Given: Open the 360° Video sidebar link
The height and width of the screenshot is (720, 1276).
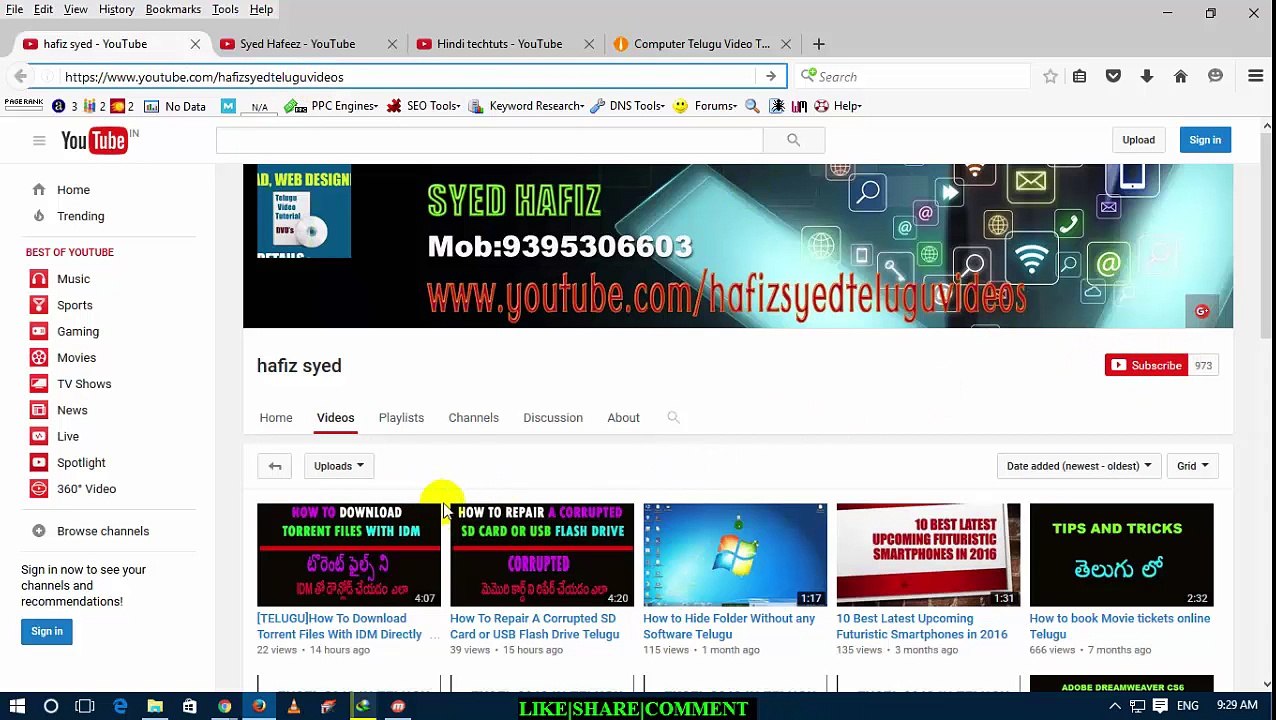Looking at the screenshot, I should point(86,489).
